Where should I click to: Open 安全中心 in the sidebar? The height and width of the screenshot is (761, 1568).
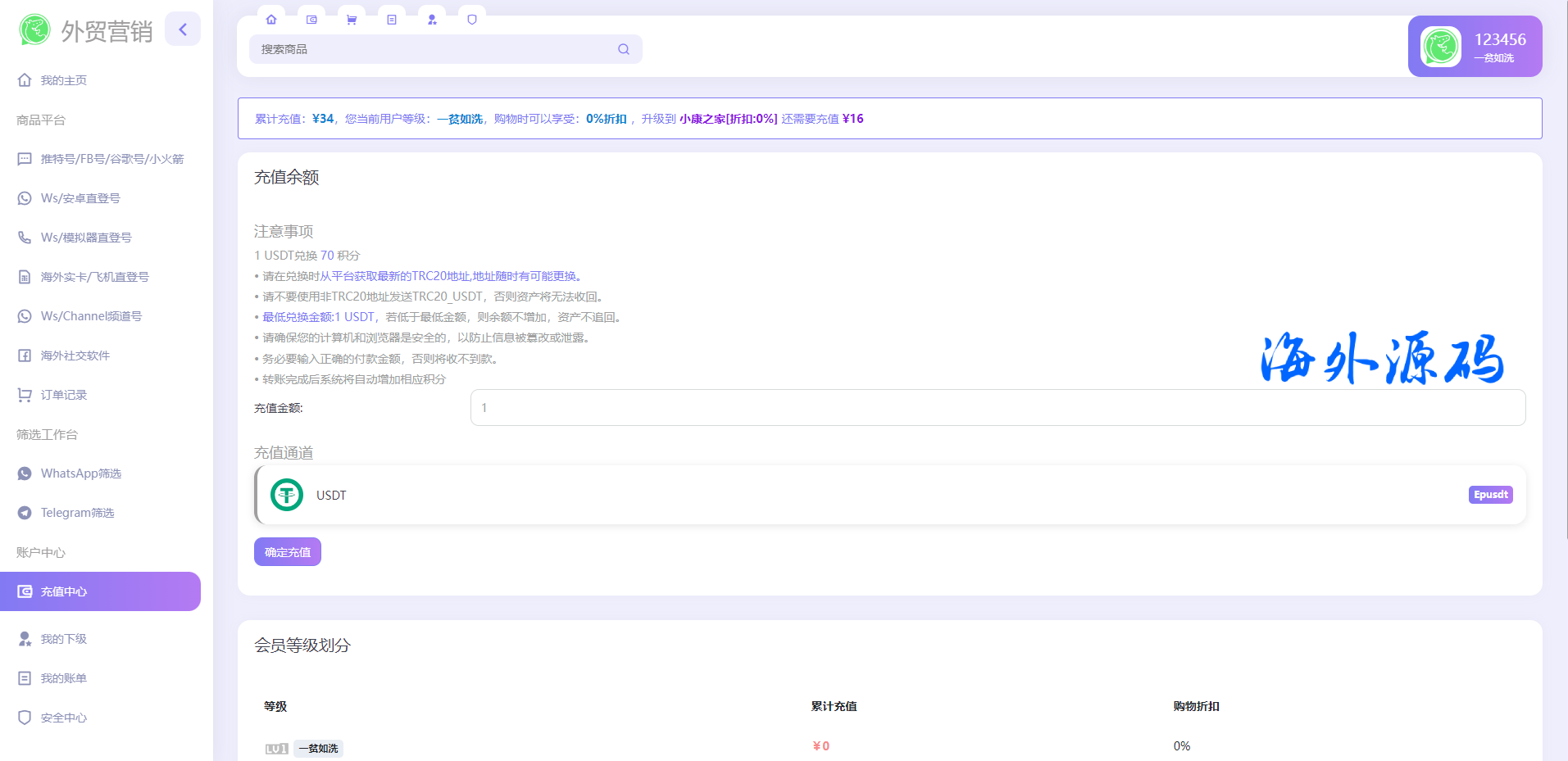point(64,718)
